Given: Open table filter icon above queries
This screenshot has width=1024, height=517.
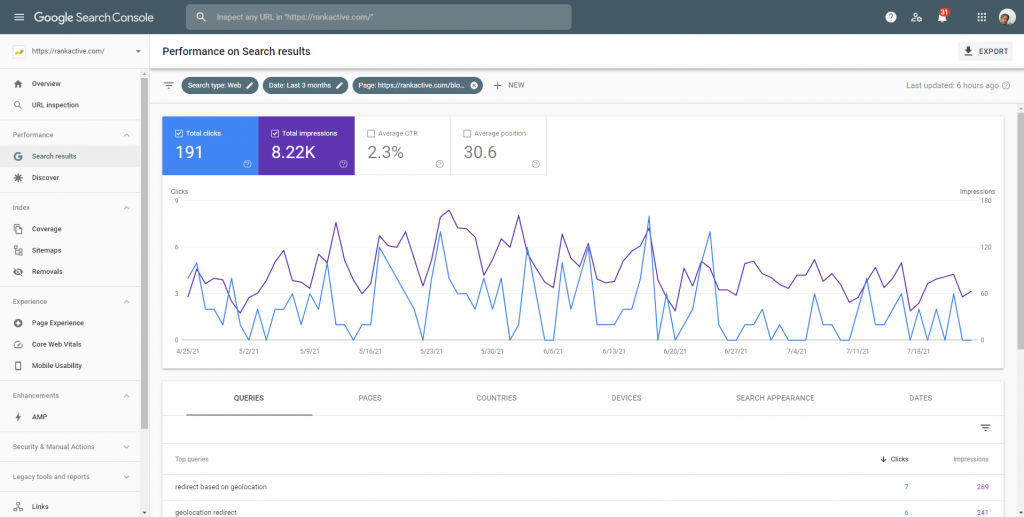Looking at the screenshot, I should 985,428.
